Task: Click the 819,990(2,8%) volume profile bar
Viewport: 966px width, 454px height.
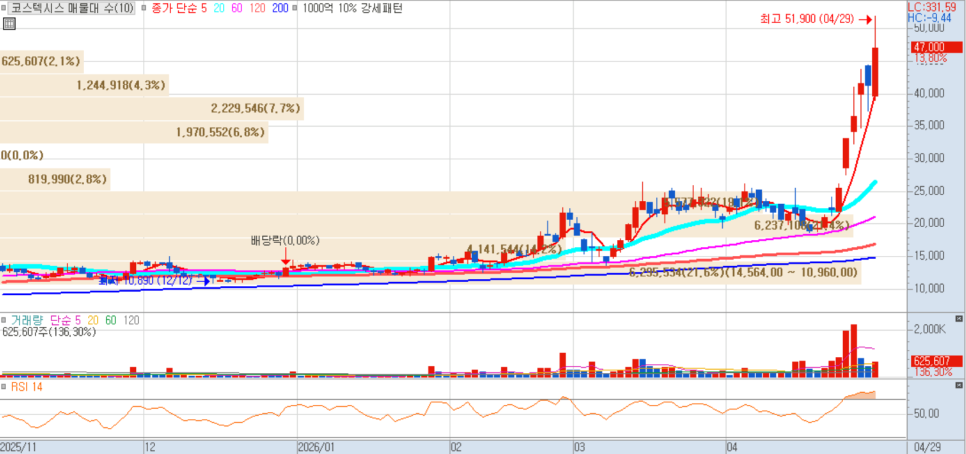Action: [x=55, y=179]
